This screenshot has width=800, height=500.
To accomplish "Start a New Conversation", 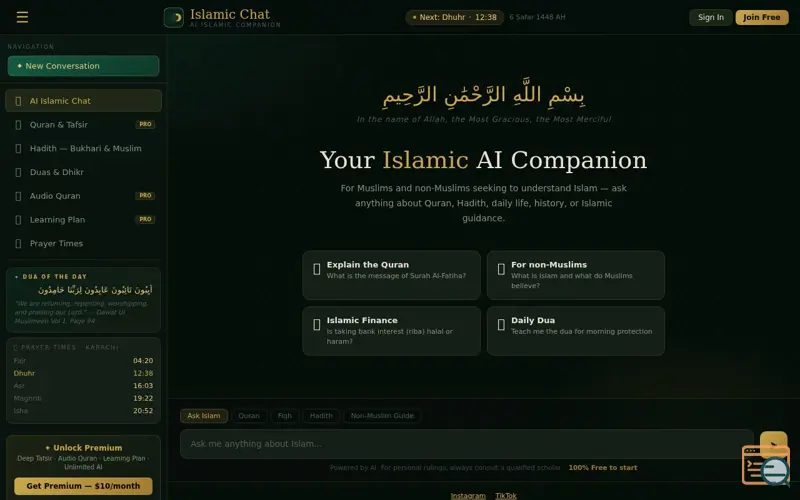I will (x=83, y=66).
